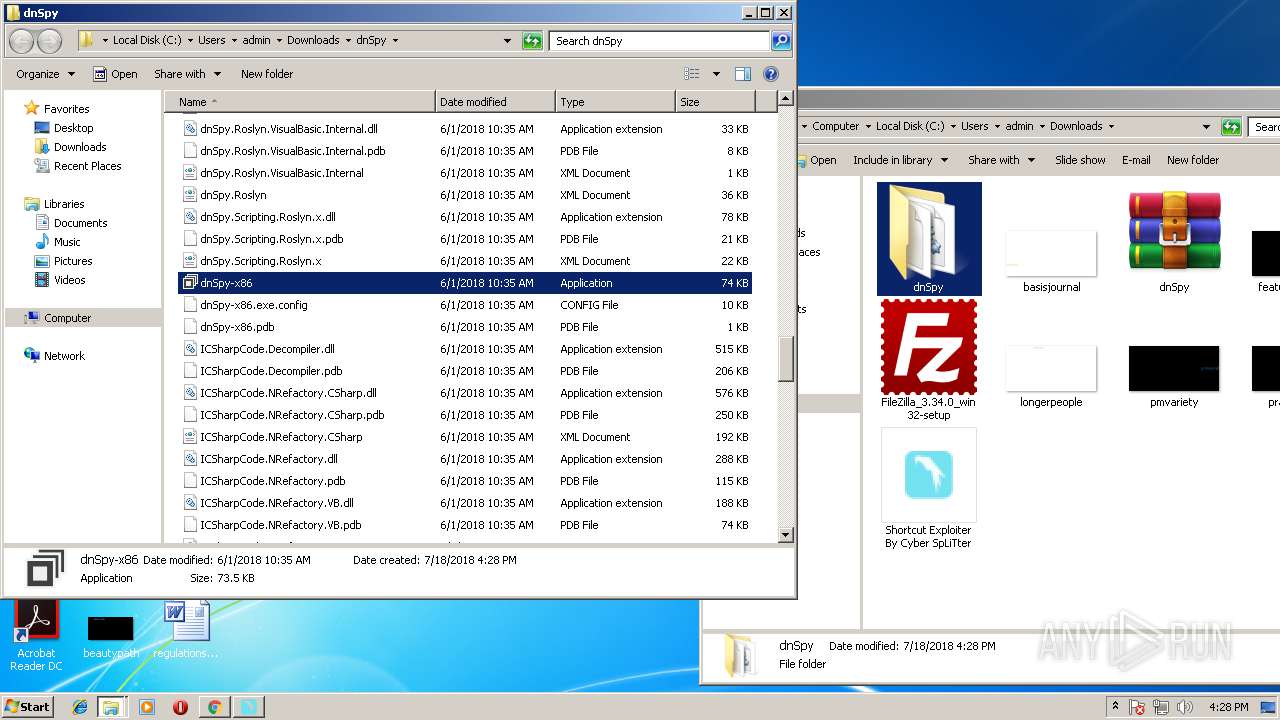
Task: Click Slide show in Downloads window
Action: (1080, 160)
